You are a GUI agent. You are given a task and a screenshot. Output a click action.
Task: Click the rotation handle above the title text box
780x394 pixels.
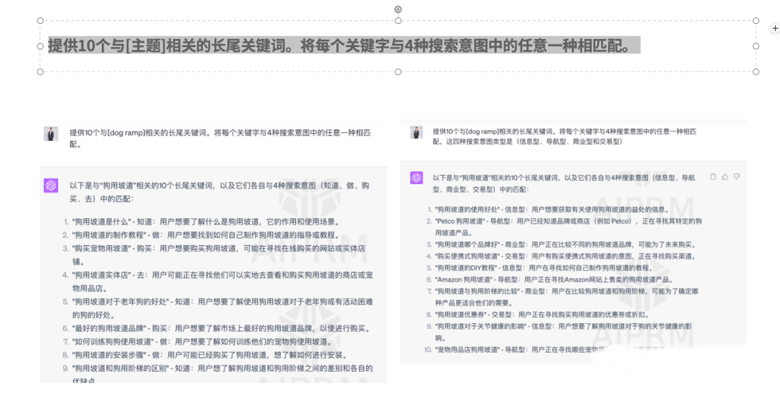pyautogui.click(x=398, y=9)
